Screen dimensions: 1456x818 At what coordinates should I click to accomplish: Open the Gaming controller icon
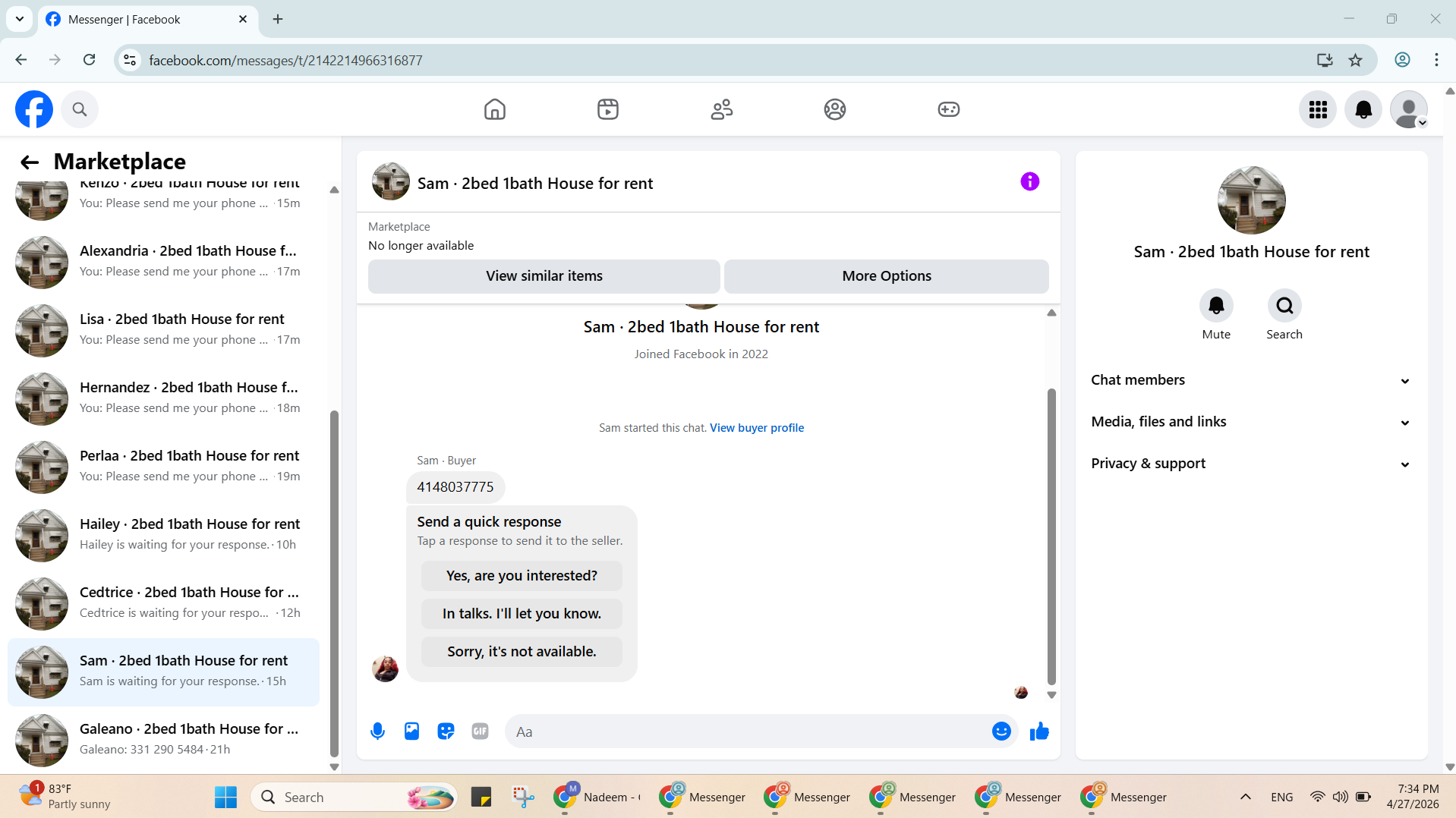[x=949, y=109]
